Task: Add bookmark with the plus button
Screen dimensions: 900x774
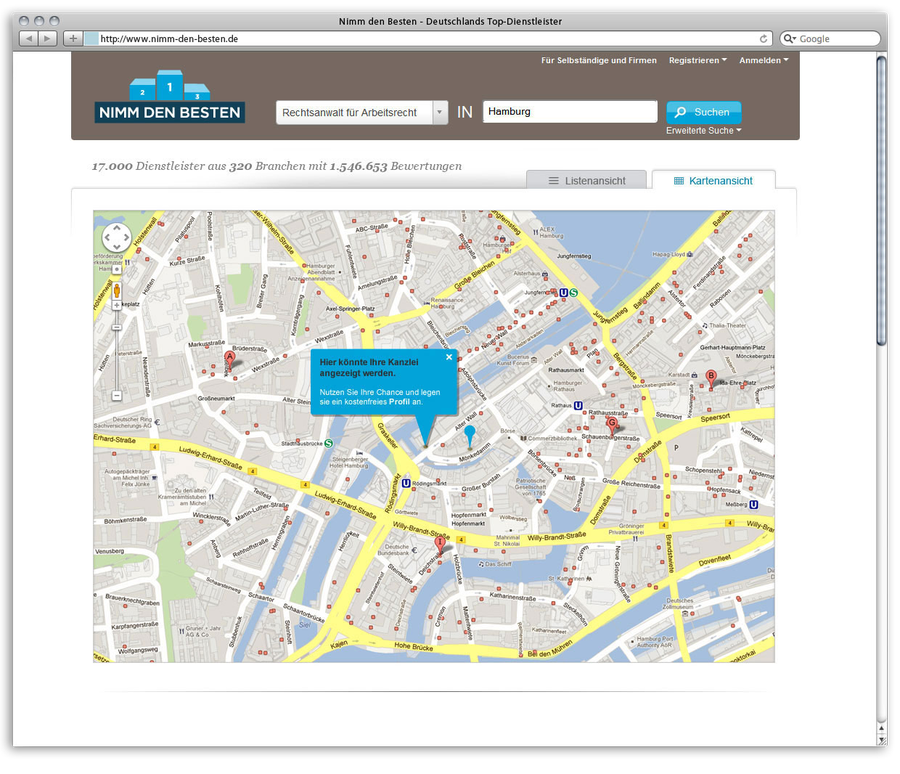Action: click(x=73, y=38)
